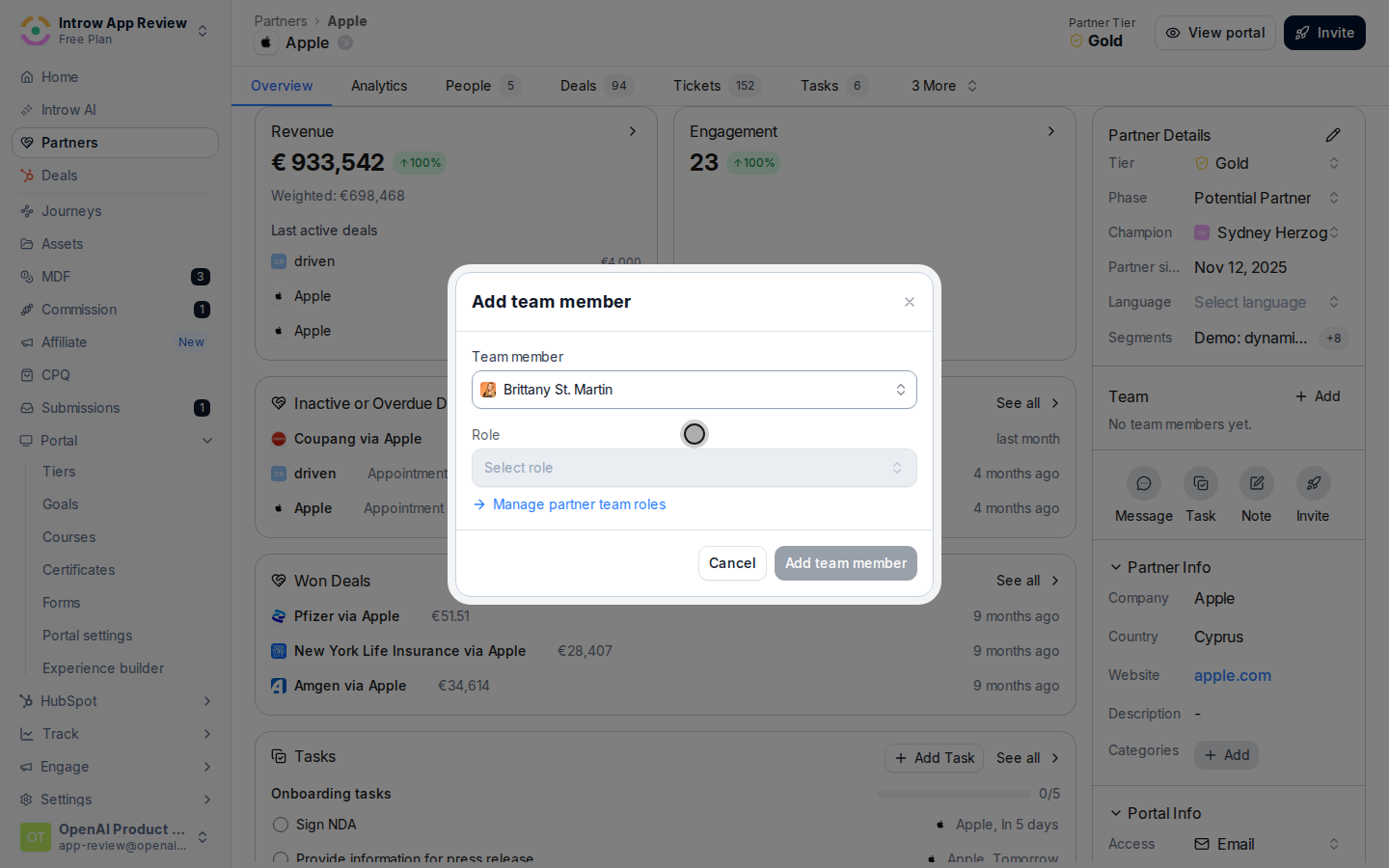Image resolution: width=1389 pixels, height=868 pixels.
Task: Collapse the Partner Info section
Action: [1116, 567]
